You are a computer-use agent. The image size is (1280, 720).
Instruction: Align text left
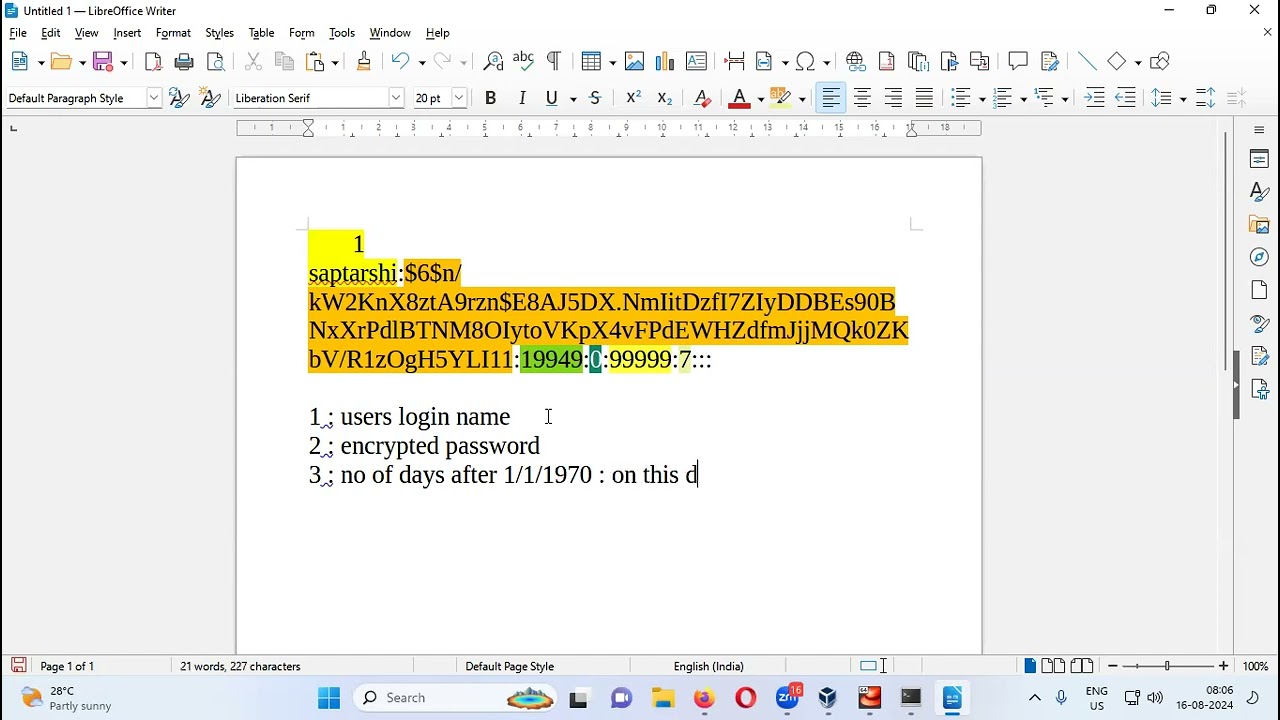[x=830, y=98]
